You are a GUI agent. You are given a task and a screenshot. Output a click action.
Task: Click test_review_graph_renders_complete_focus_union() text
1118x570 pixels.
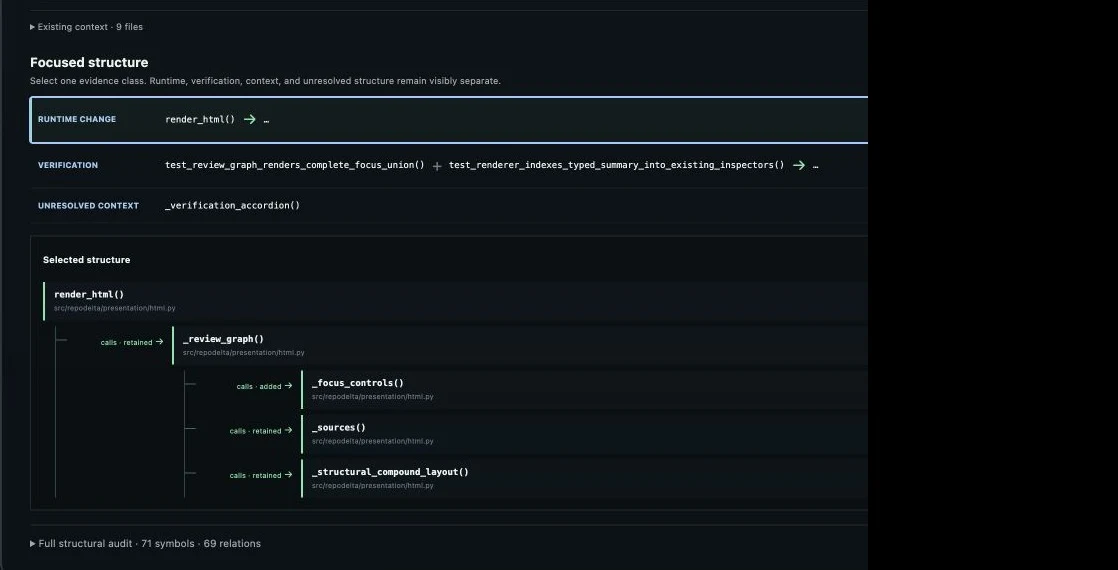point(294,165)
